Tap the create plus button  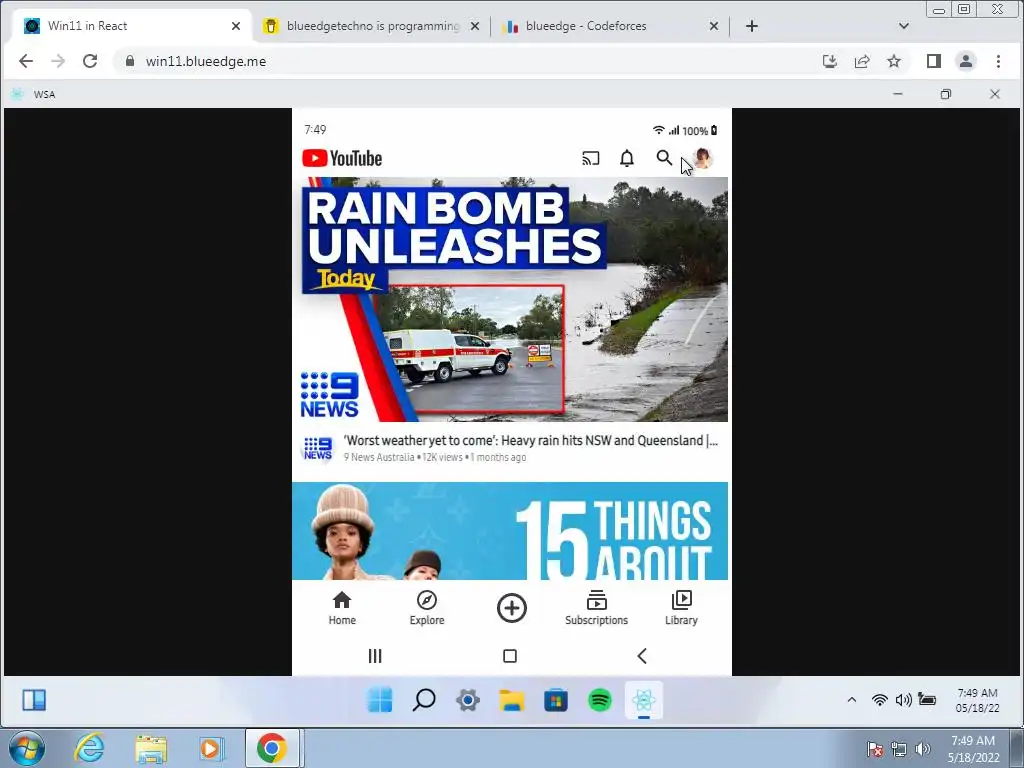512,608
